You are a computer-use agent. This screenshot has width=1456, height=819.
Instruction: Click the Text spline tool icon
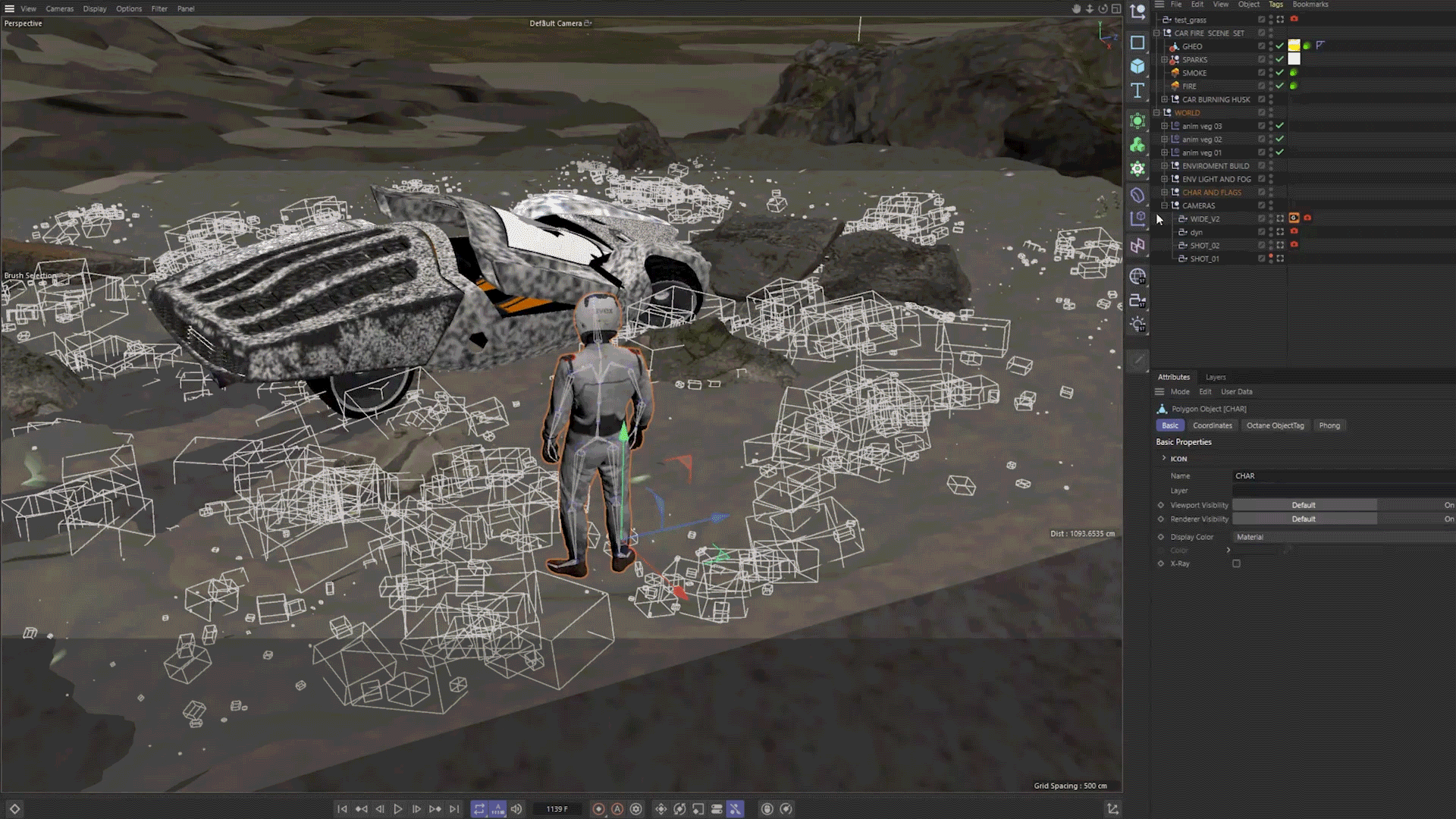1137,91
